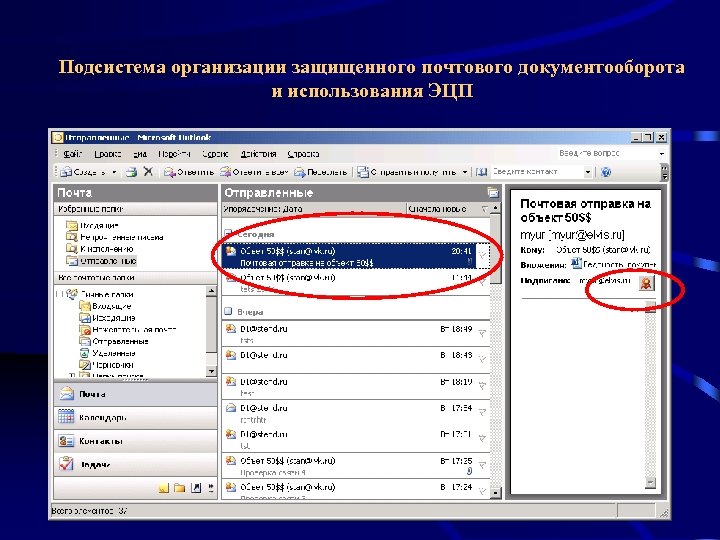Open the Справка menu
This screenshot has height=540, width=720.
click(304, 154)
